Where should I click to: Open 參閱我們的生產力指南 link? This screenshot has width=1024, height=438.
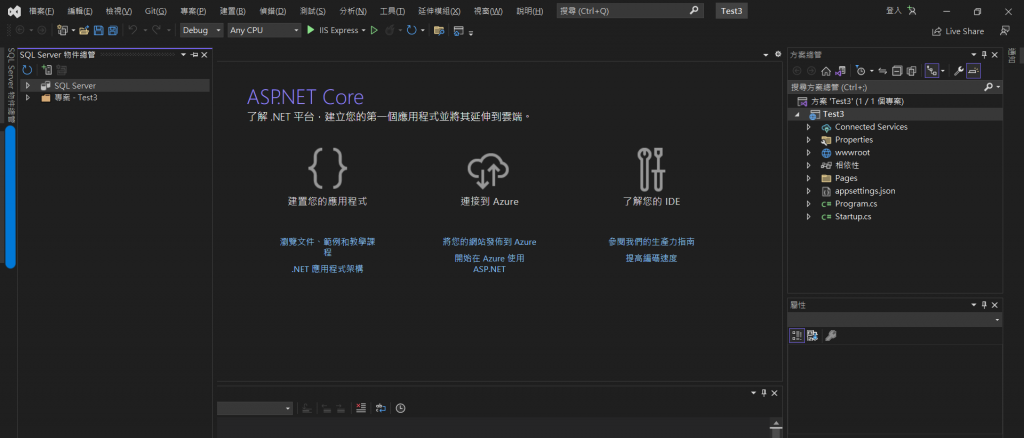[651, 242]
